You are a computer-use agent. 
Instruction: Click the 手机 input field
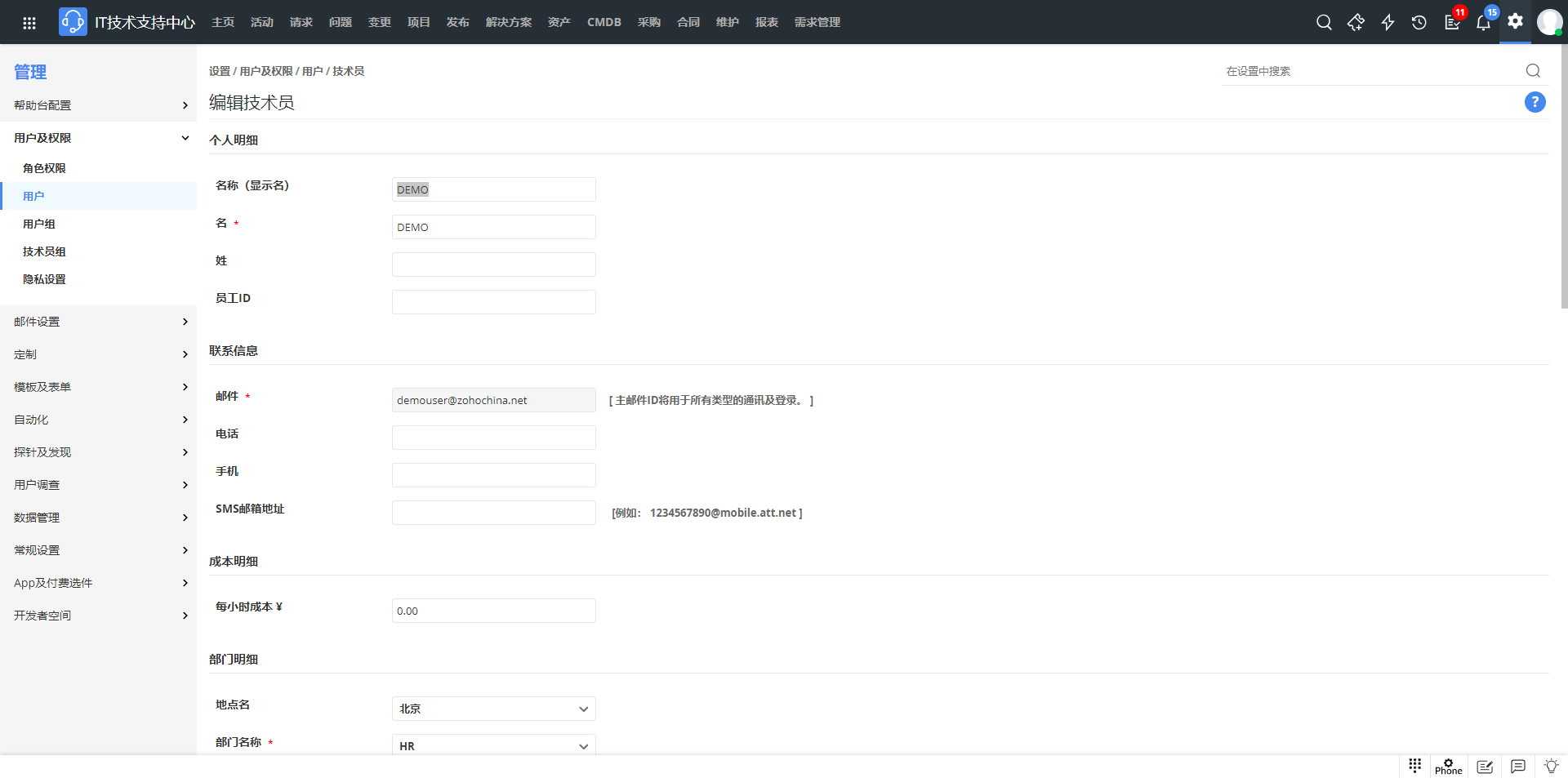coord(494,475)
